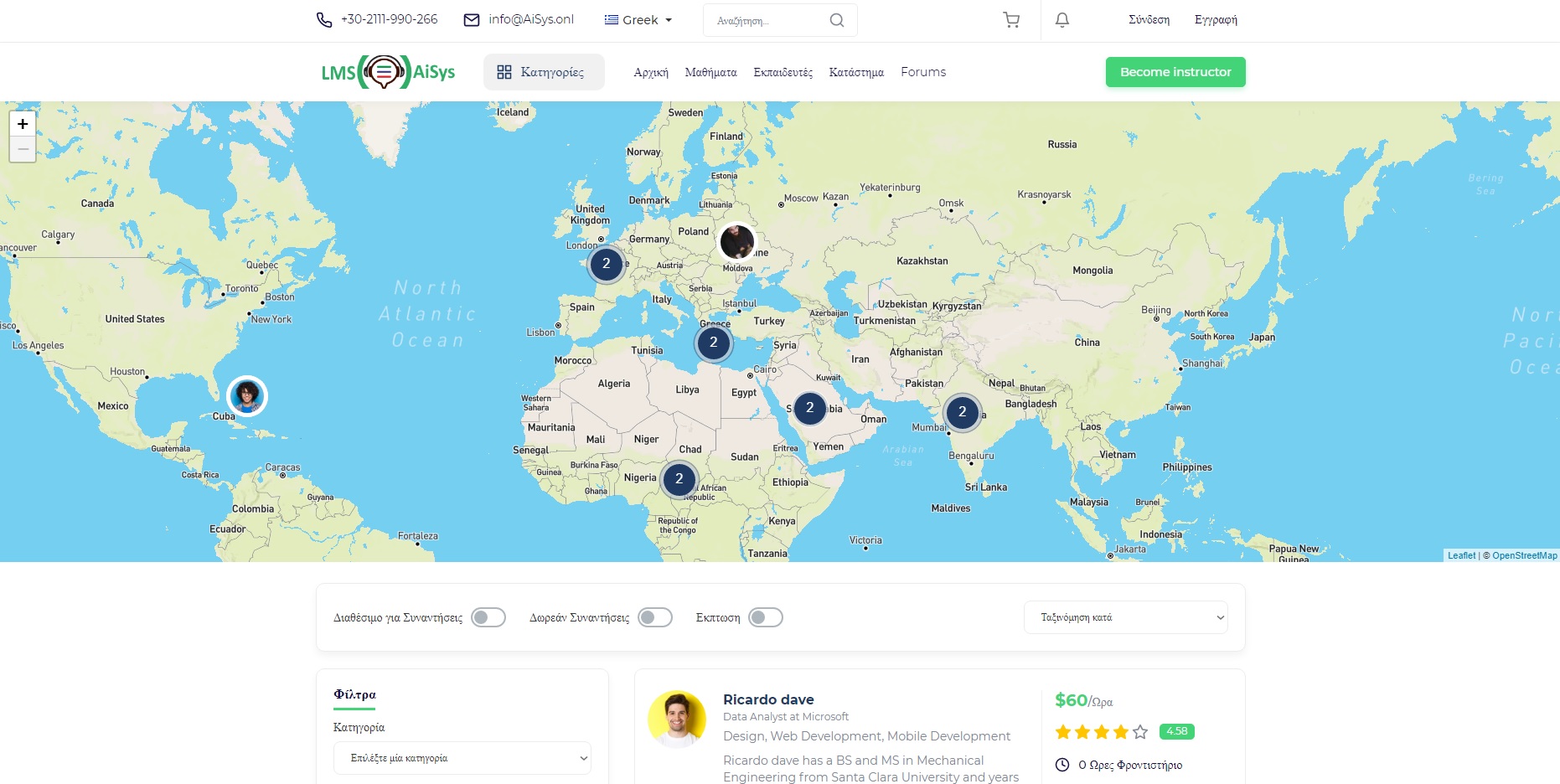Open the Greek language dropdown

click(x=638, y=20)
